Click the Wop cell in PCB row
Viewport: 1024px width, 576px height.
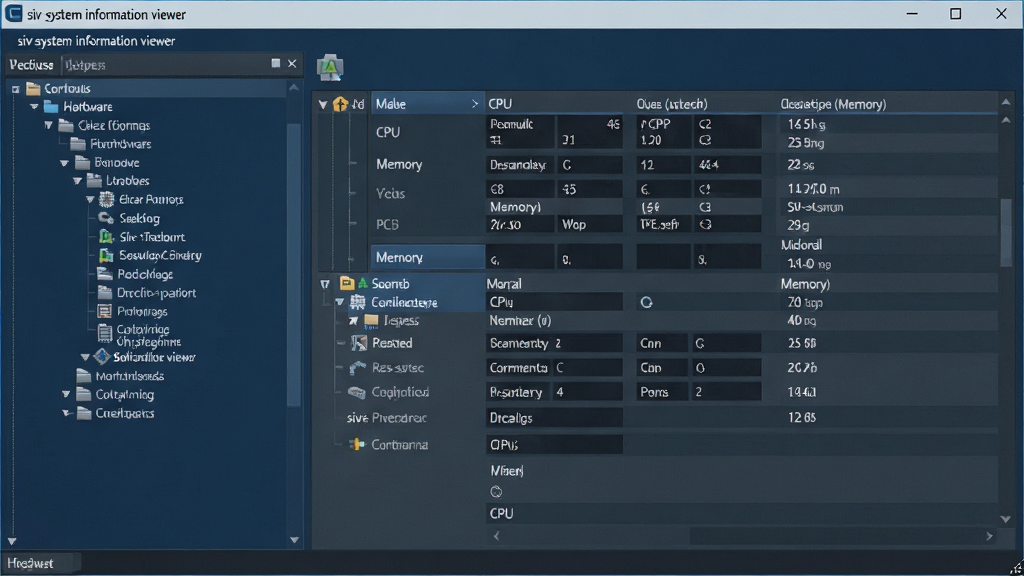589,225
